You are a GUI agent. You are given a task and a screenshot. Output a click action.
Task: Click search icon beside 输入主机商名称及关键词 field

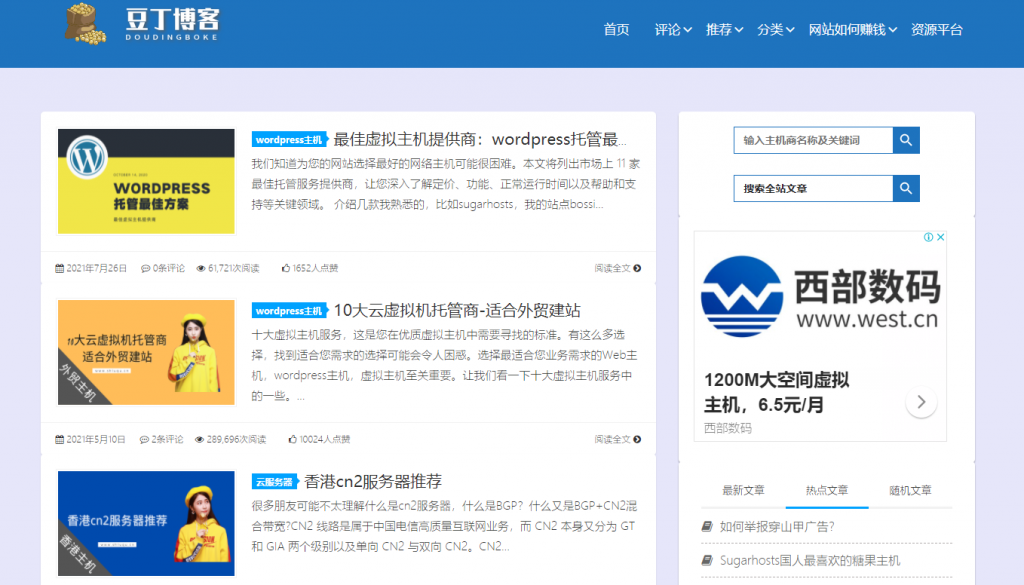pyautogui.click(x=906, y=140)
